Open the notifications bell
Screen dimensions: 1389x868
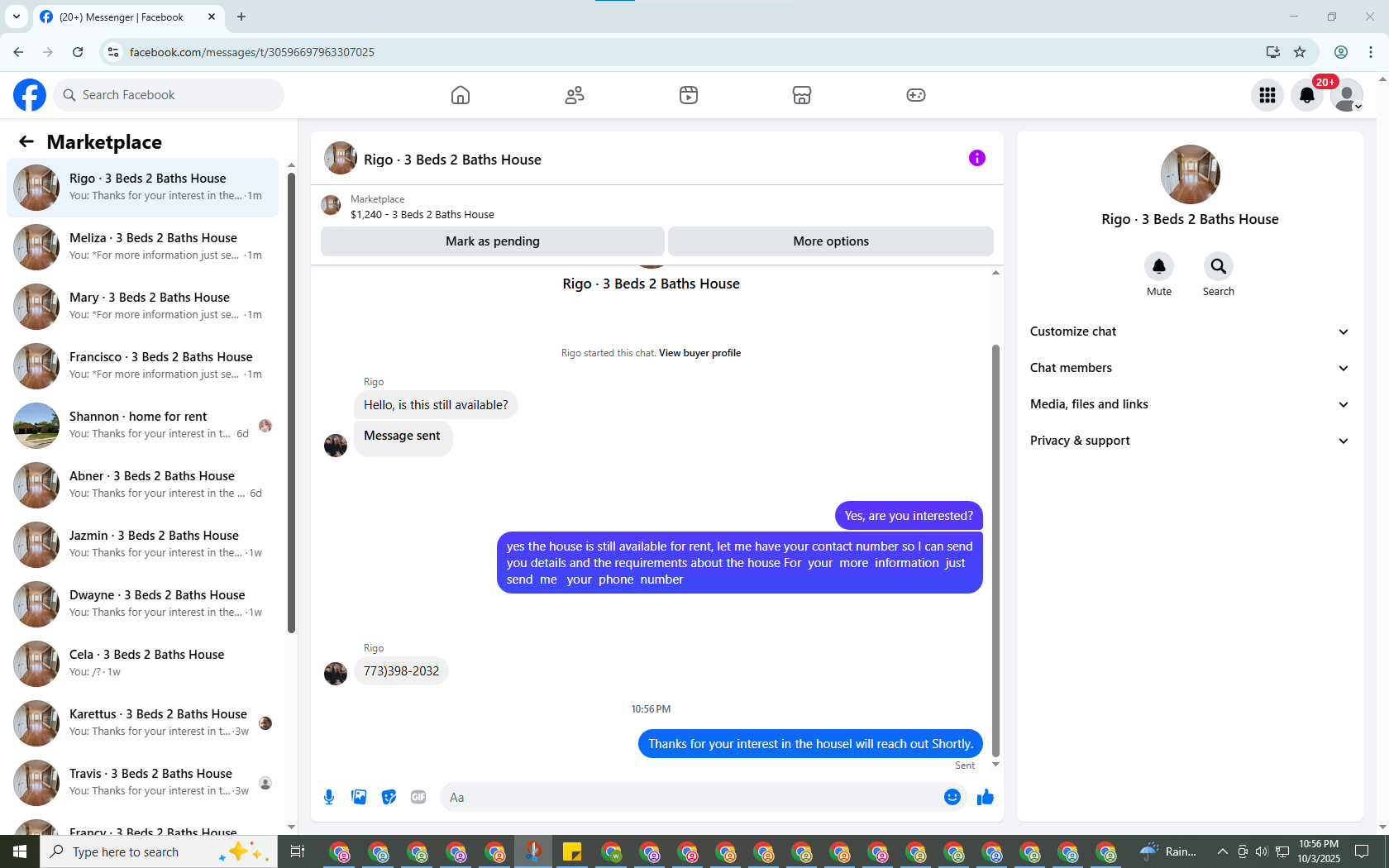1307,95
